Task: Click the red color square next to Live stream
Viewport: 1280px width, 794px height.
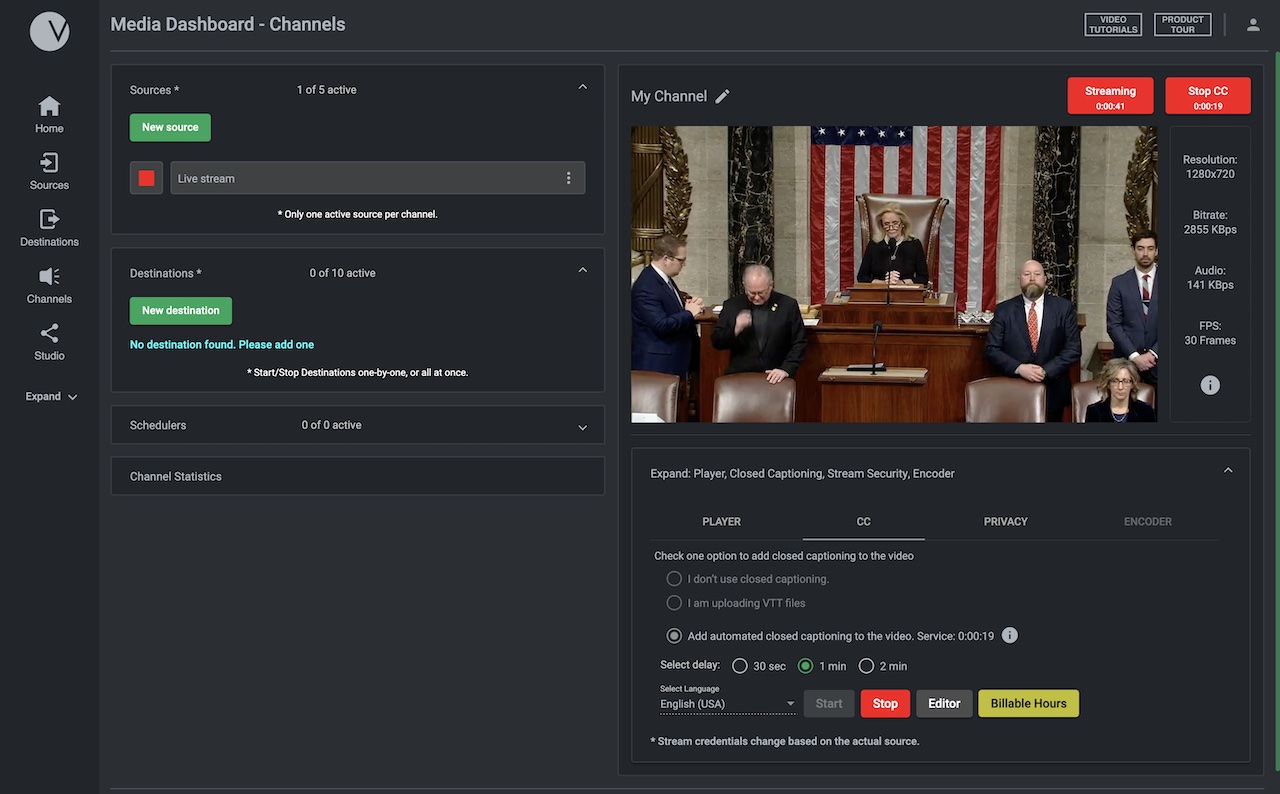Action: coord(146,177)
